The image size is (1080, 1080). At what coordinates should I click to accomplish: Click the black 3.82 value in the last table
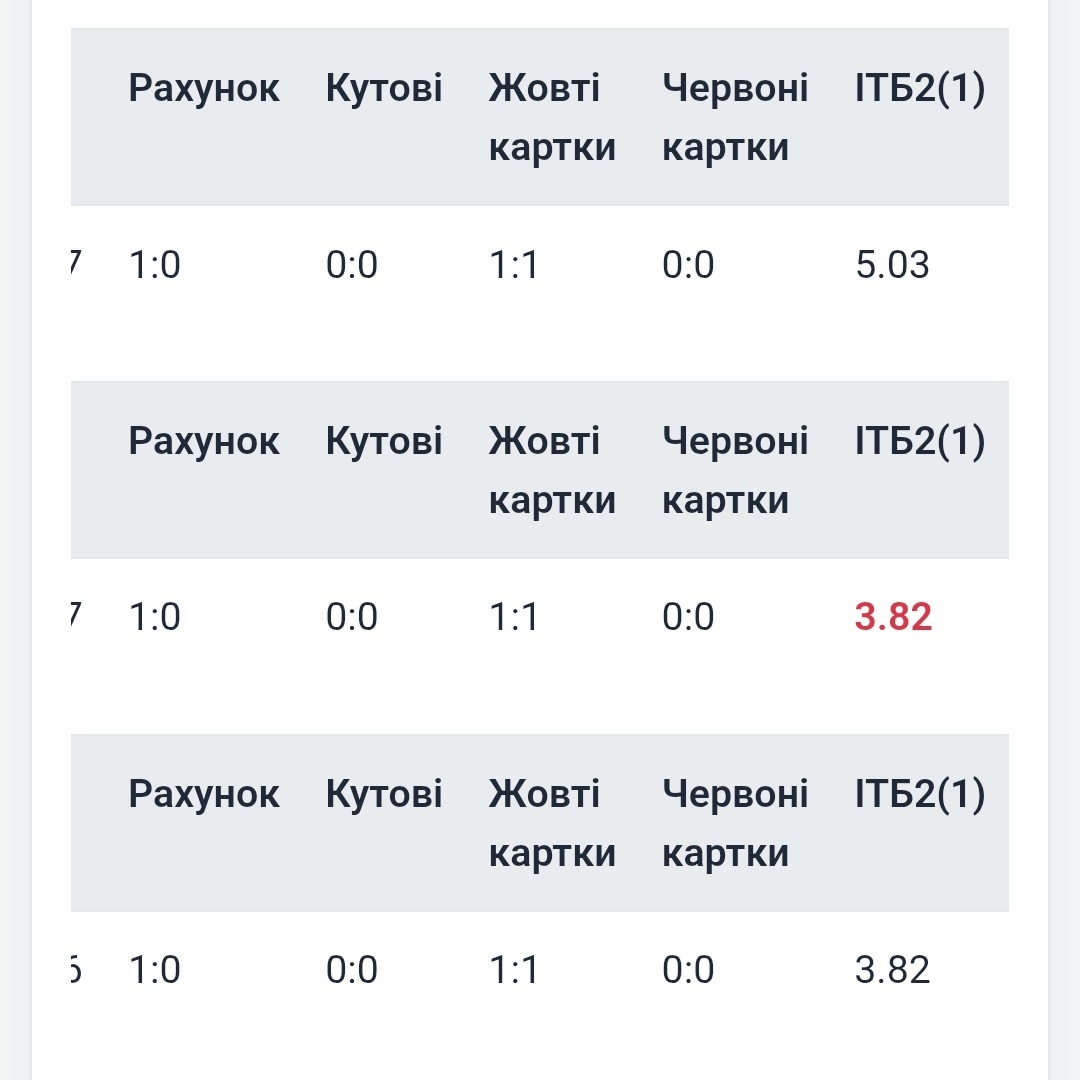coord(892,970)
